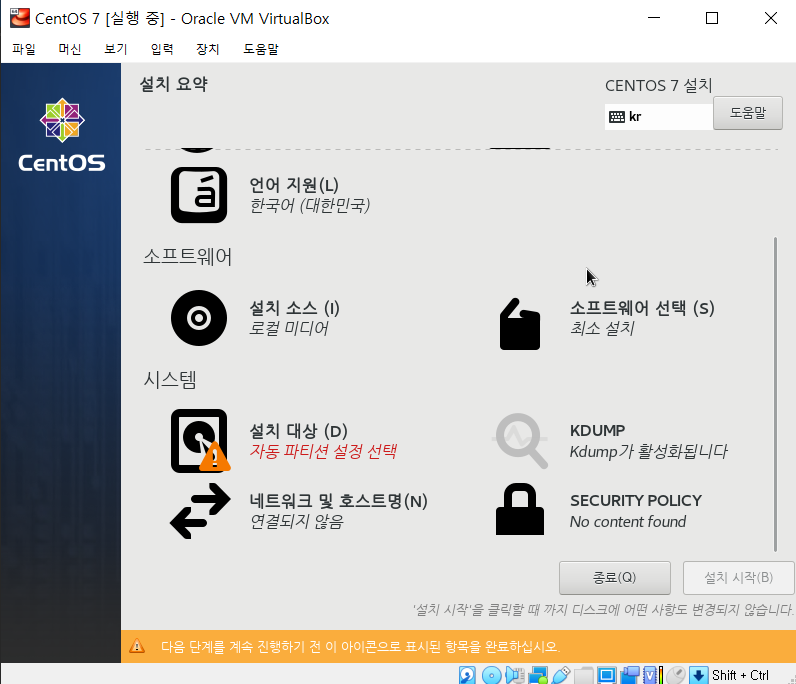796x684 pixels.
Task: Open the 머신 menu
Action: point(70,49)
